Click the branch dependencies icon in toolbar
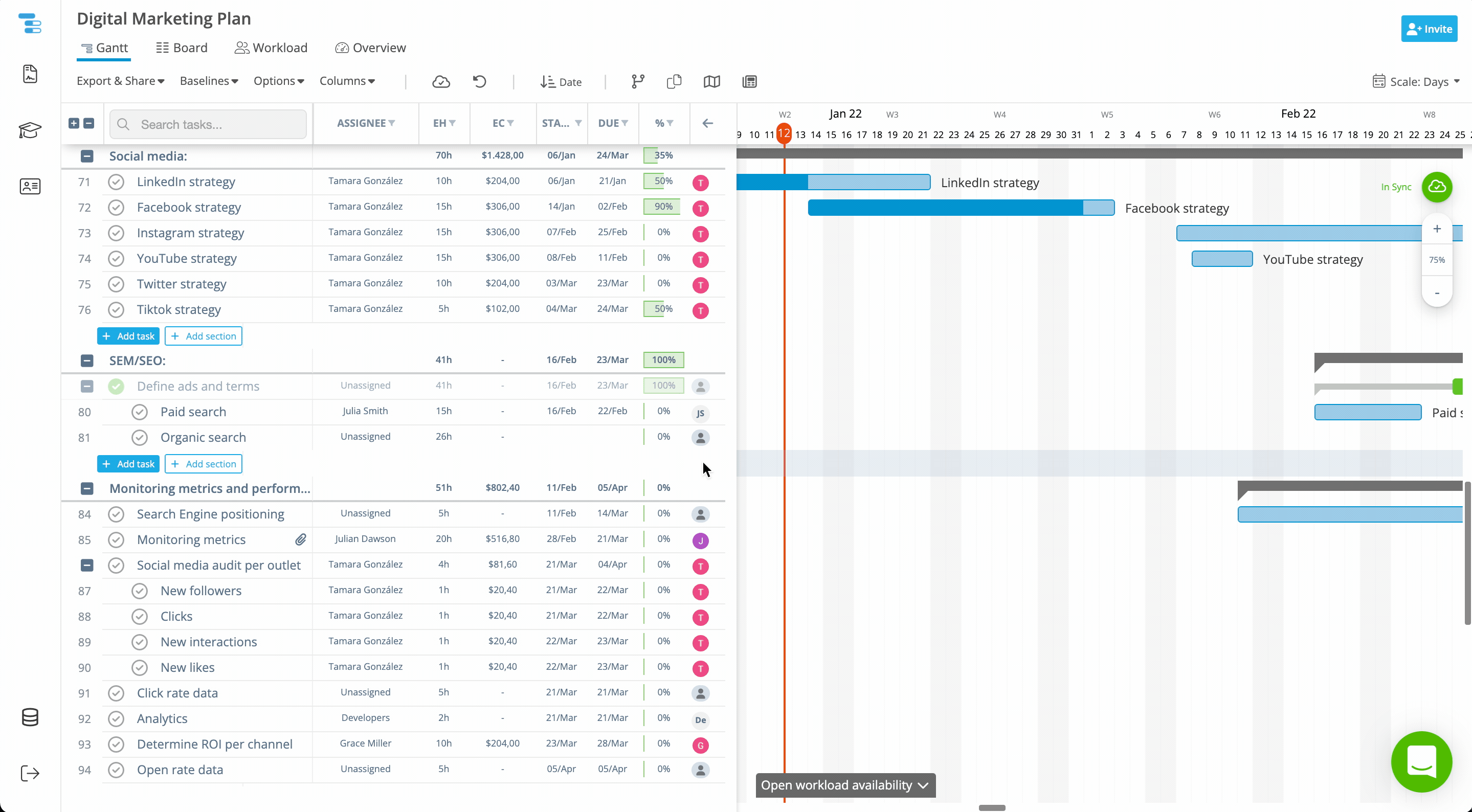 pyautogui.click(x=638, y=82)
